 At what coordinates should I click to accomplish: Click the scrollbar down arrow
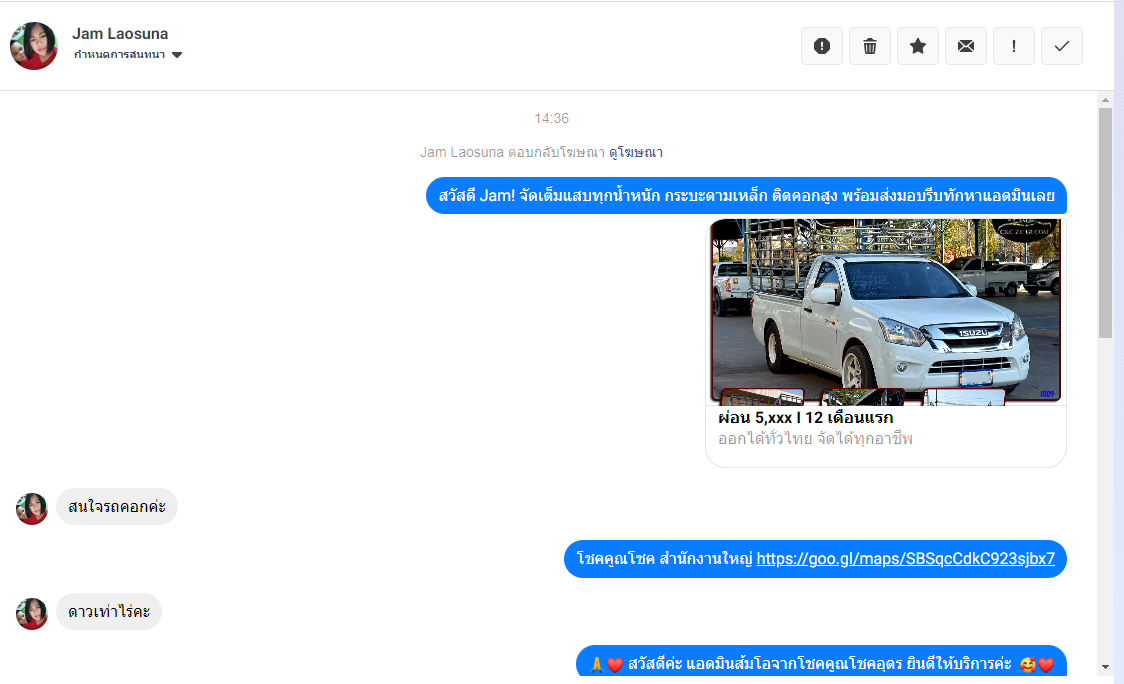click(x=1105, y=667)
